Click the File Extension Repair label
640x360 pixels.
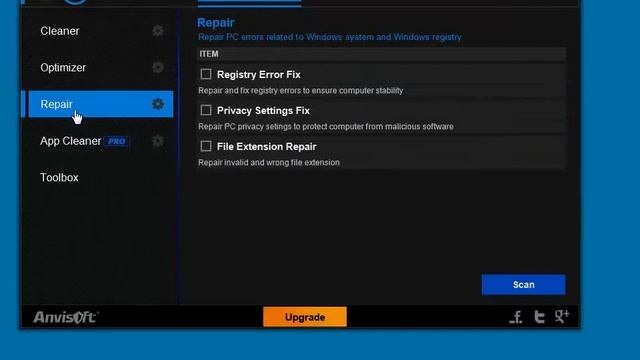click(267, 147)
